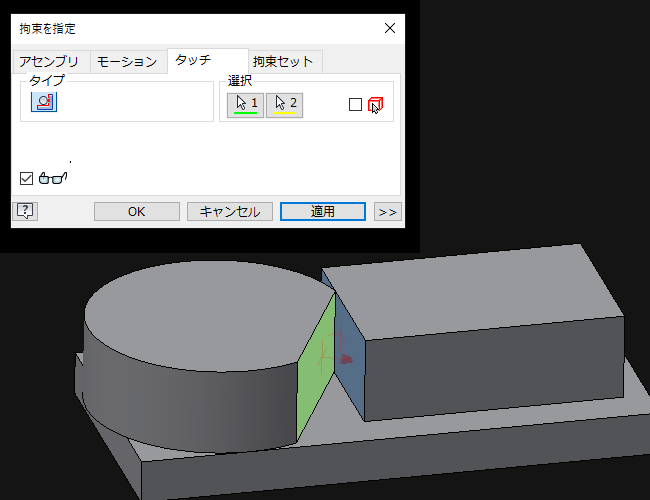Image resolution: width=650 pixels, height=500 pixels.
Task: Uncheck the show preview checkbox
Action: [x=27, y=178]
